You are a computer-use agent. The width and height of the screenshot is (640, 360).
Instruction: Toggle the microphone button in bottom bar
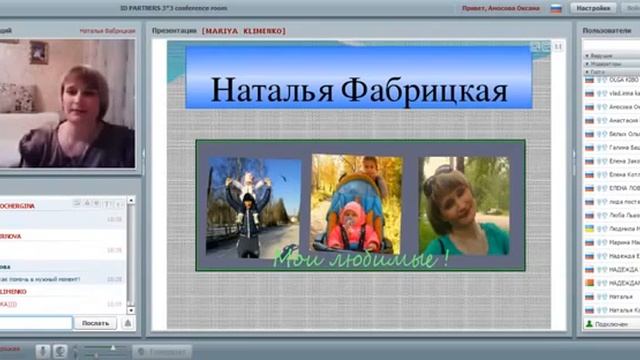pos(42,351)
